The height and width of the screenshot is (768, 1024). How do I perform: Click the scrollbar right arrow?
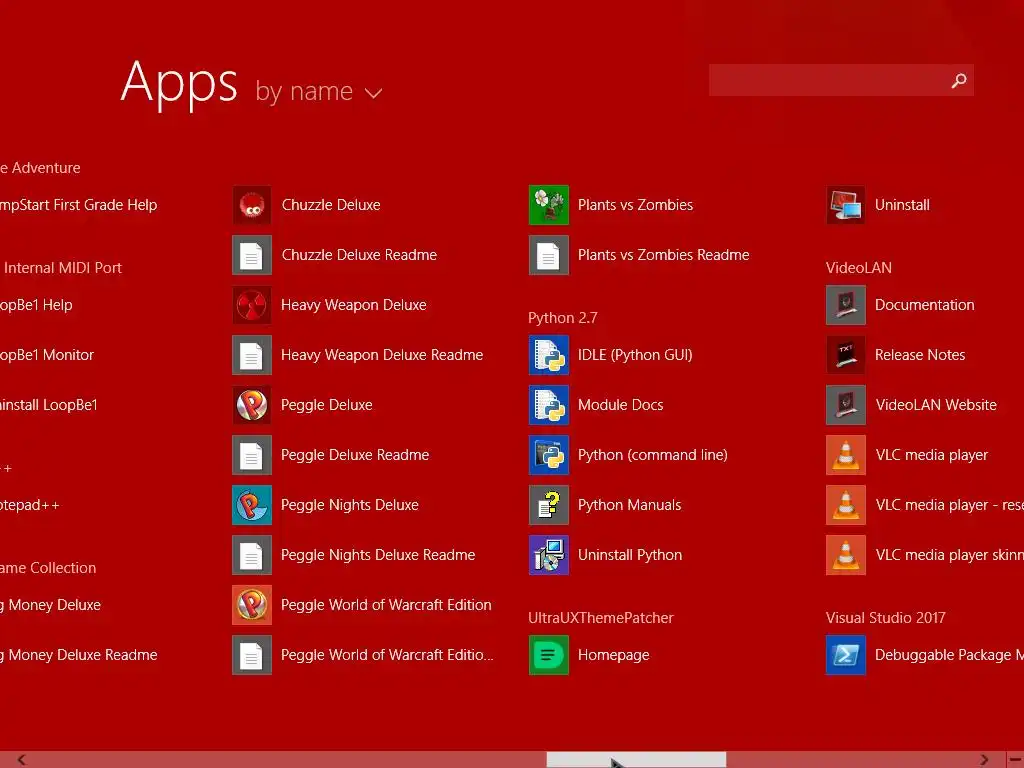coord(984,760)
